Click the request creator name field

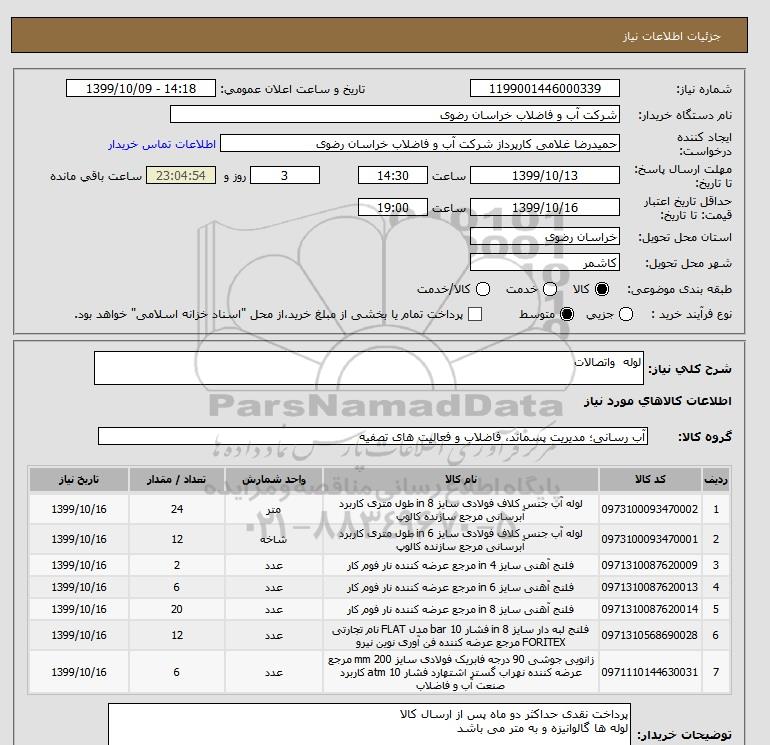click(x=420, y=144)
